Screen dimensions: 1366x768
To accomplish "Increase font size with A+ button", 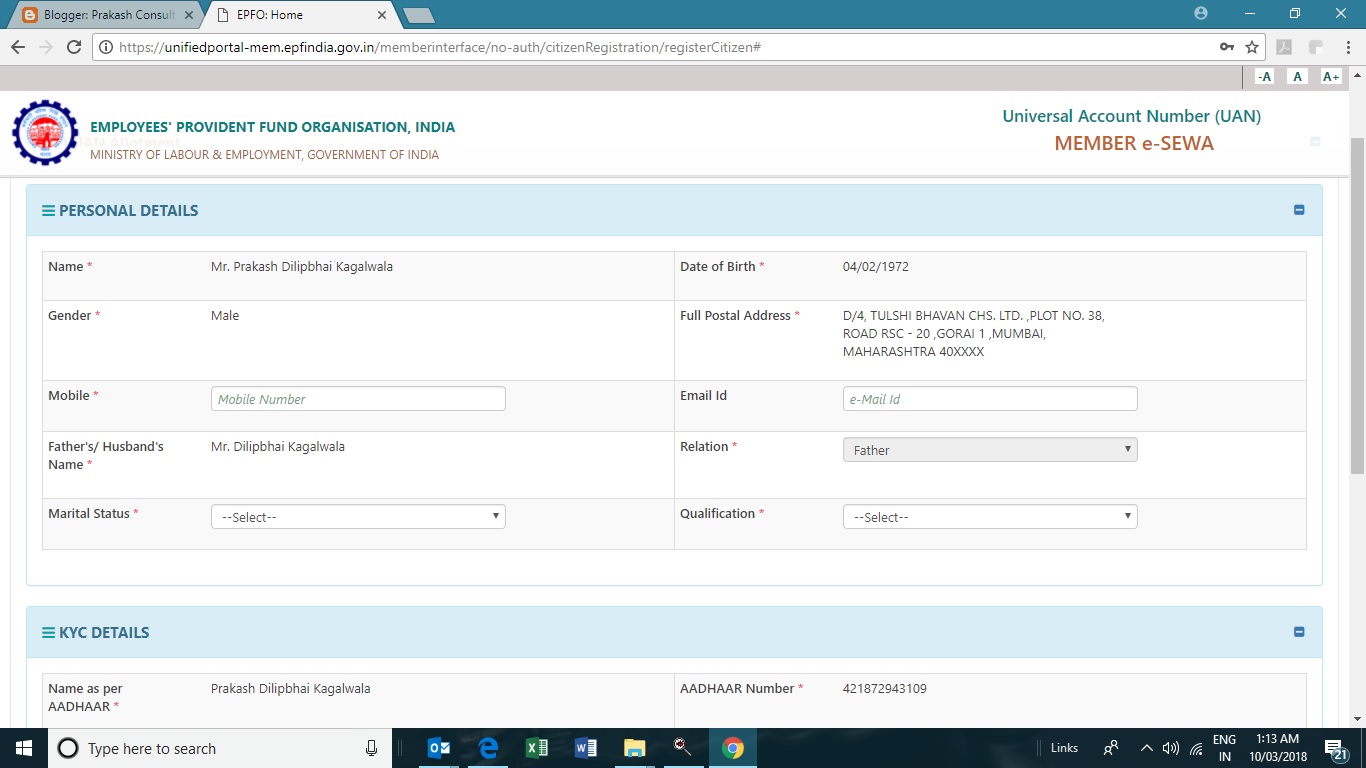I will [x=1330, y=76].
